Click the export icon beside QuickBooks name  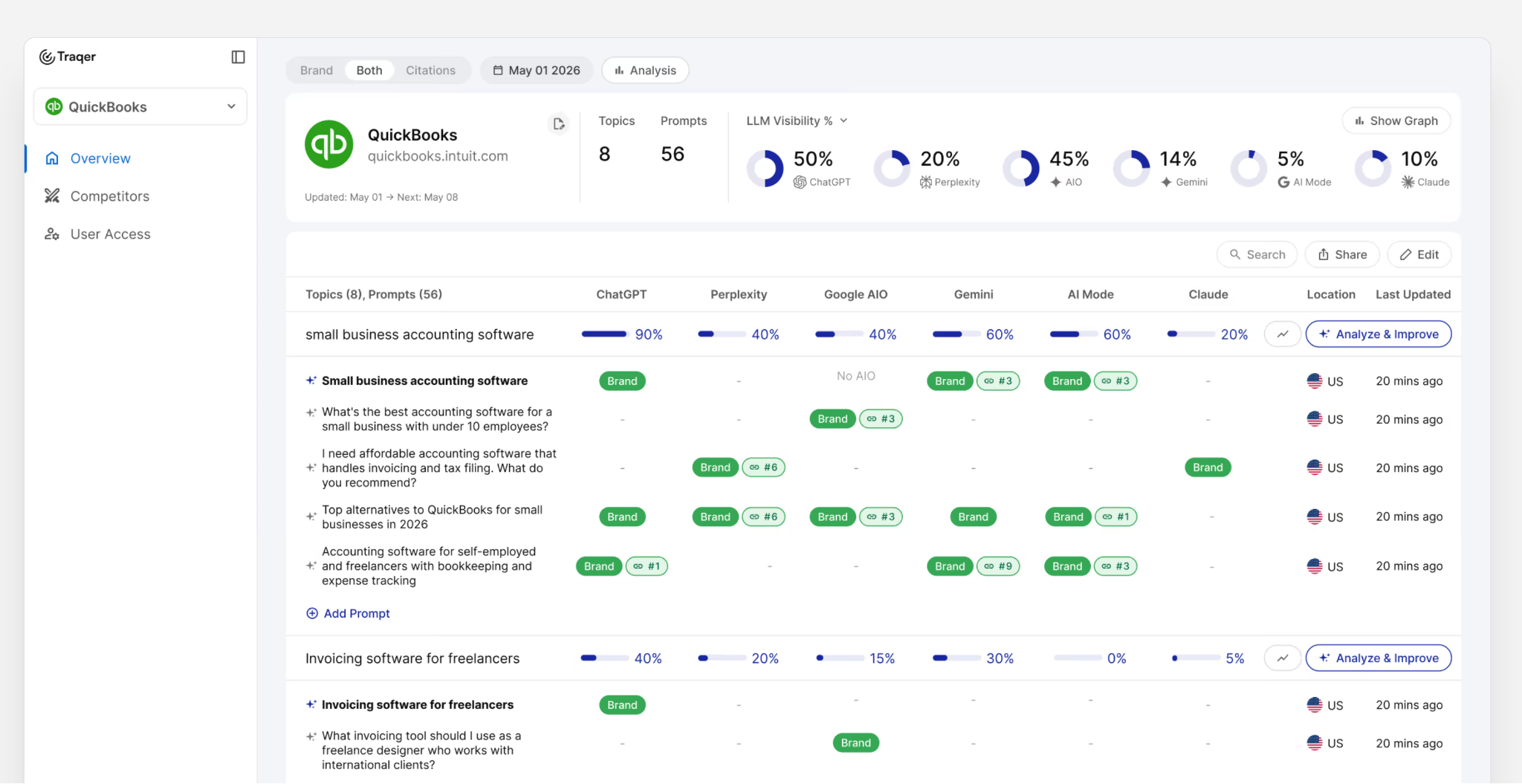[x=559, y=124]
